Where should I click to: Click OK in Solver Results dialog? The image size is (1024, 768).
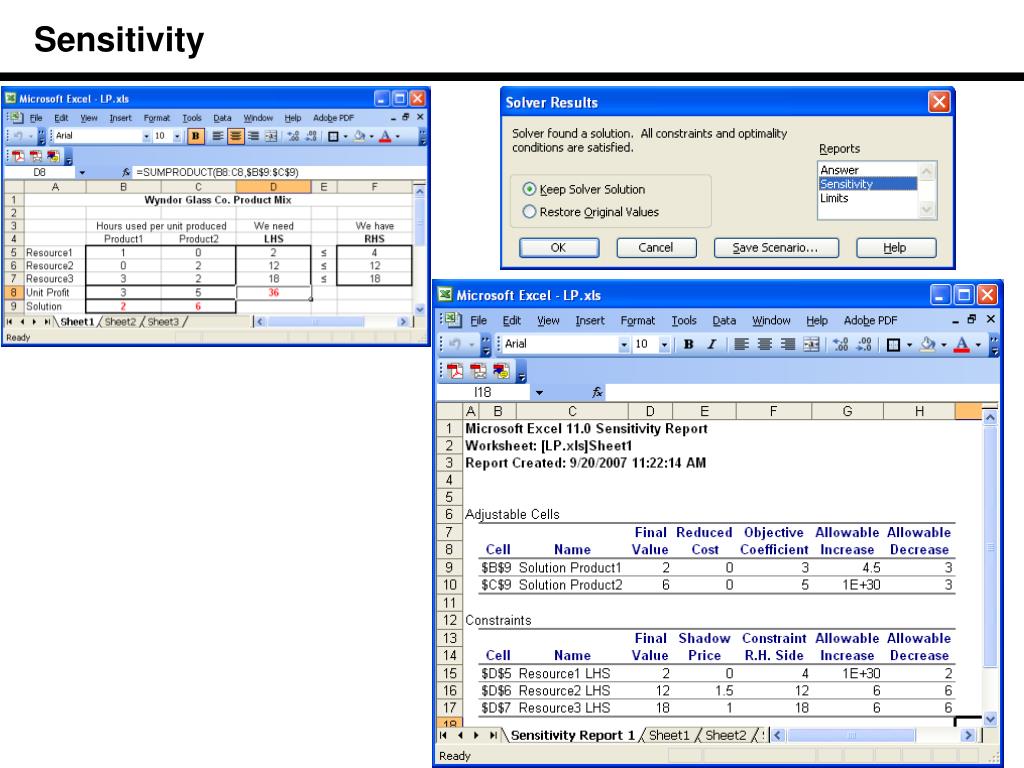click(x=558, y=248)
